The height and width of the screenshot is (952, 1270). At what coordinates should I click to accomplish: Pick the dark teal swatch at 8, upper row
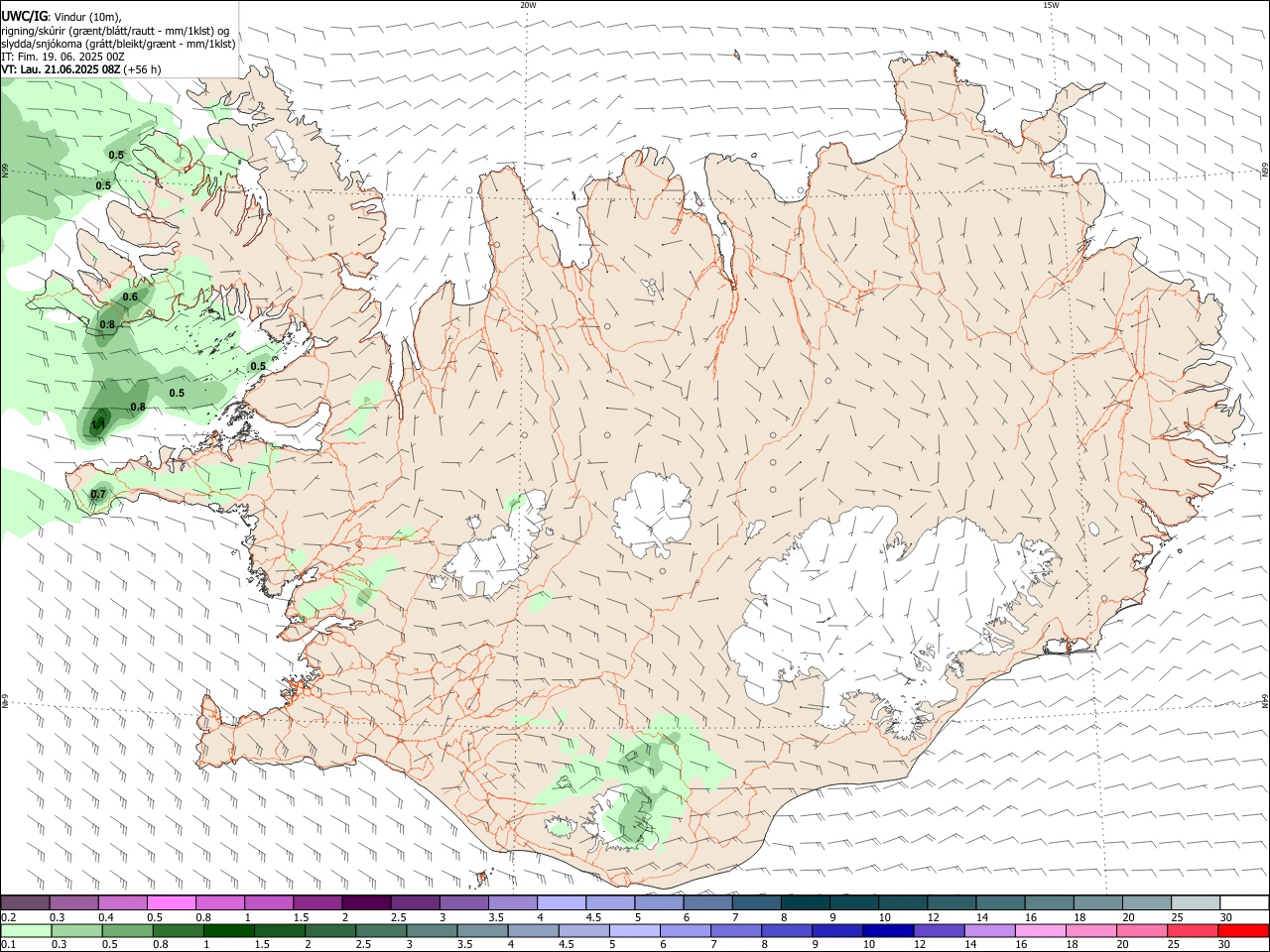click(x=805, y=903)
